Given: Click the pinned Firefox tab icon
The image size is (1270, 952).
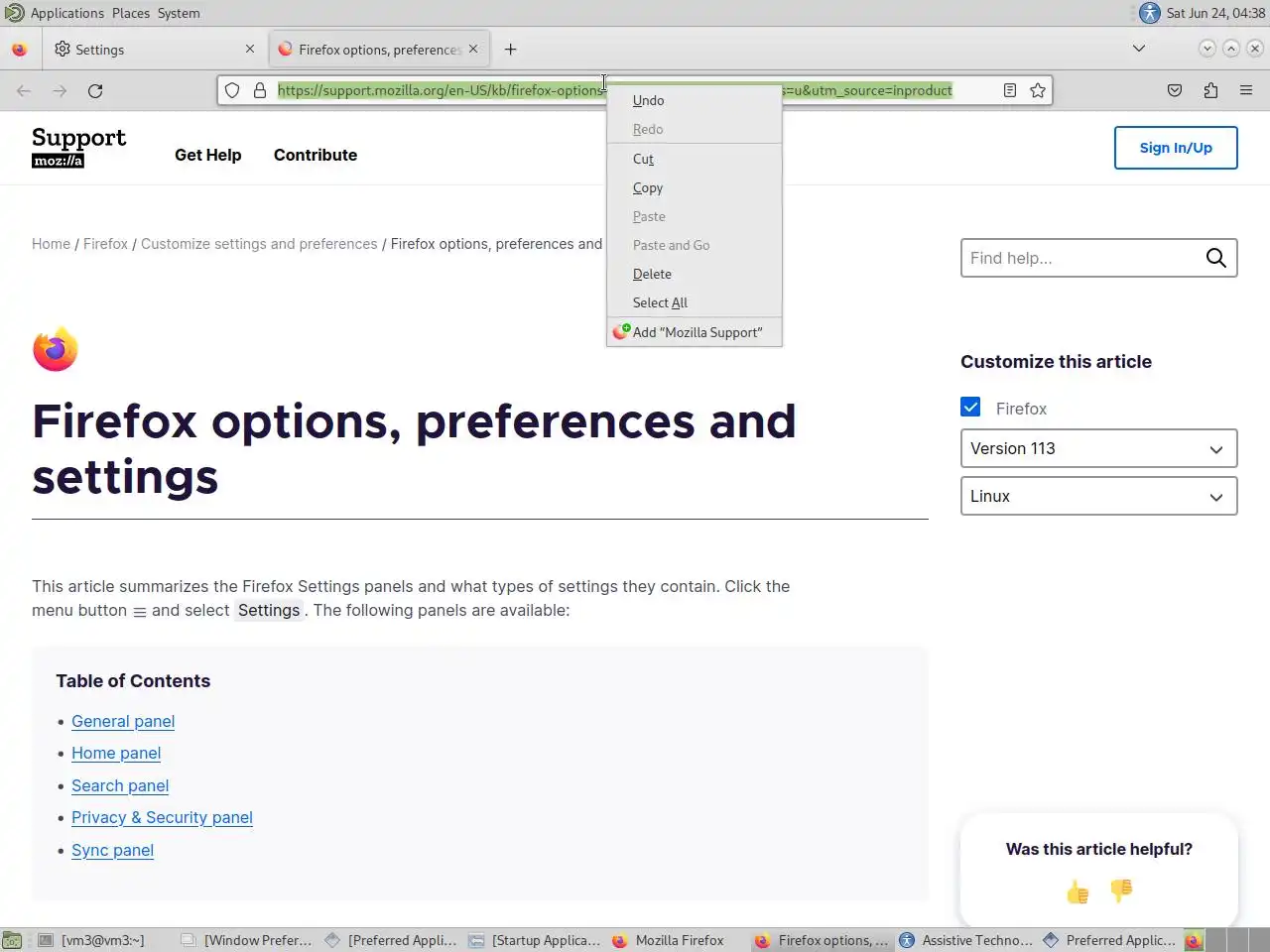Looking at the screenshot, I should pyautogui.click(x=20, y=49).
